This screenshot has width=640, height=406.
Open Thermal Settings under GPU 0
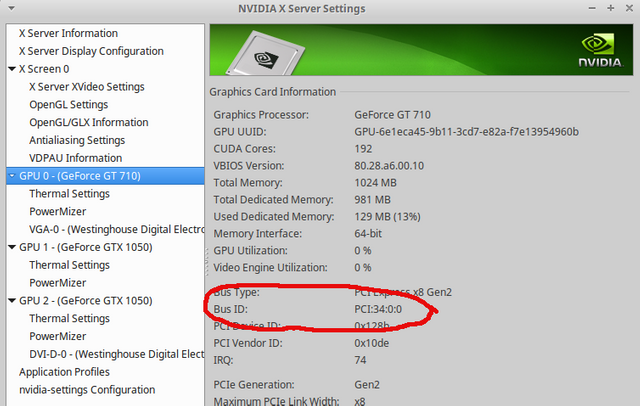coord(70,194)
